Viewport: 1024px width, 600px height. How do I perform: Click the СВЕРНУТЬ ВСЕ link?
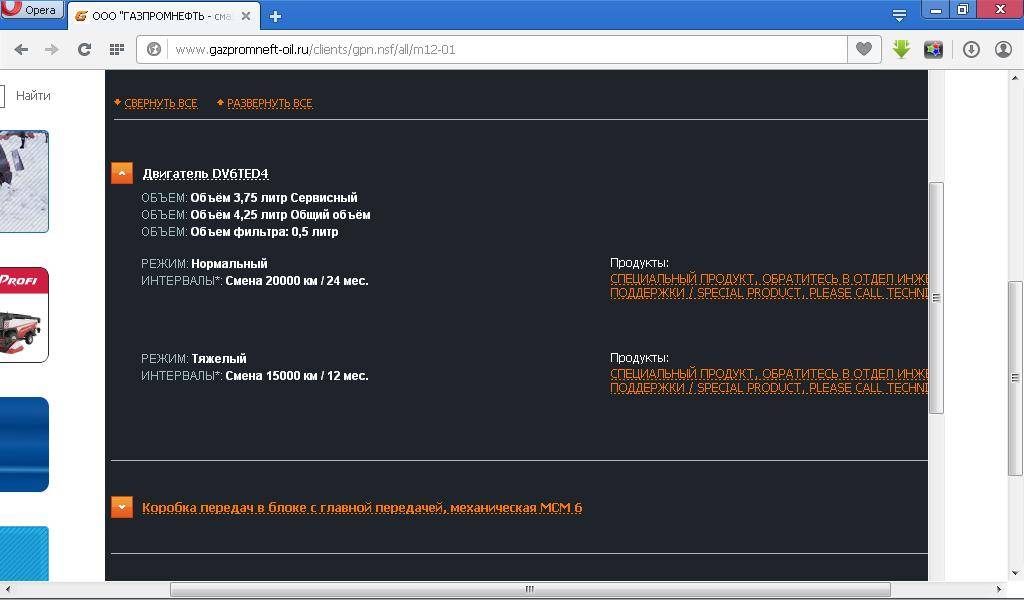pyautogui.click(x=160, y=103)
